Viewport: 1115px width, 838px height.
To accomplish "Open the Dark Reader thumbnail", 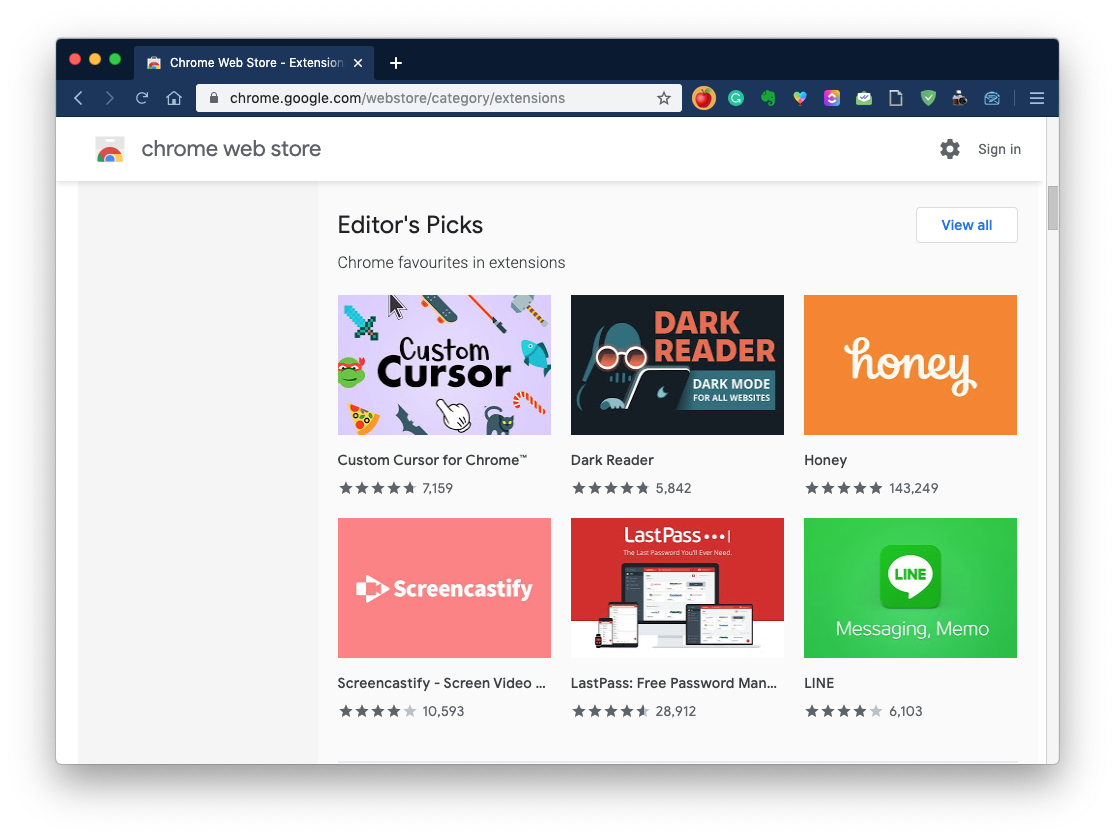I will pyautogui.click(x=677, y=365).
